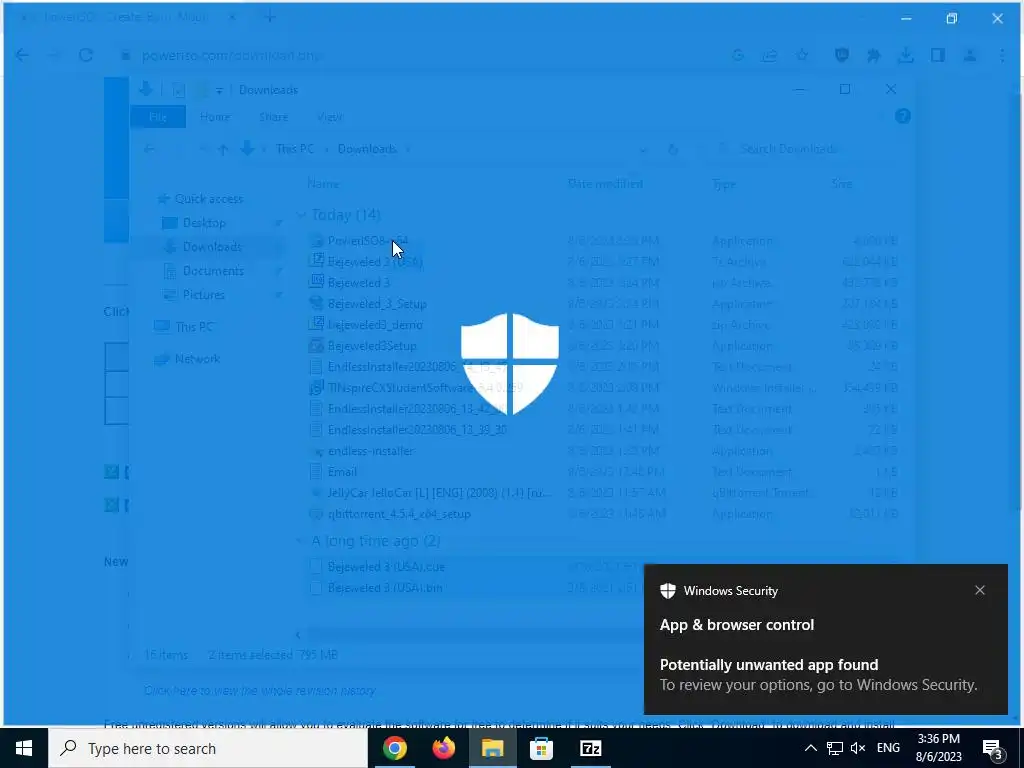The height and width of the screenshot is (768, 1024).
Task: Open the network status tray icon
Action: (x=835, y=748)
